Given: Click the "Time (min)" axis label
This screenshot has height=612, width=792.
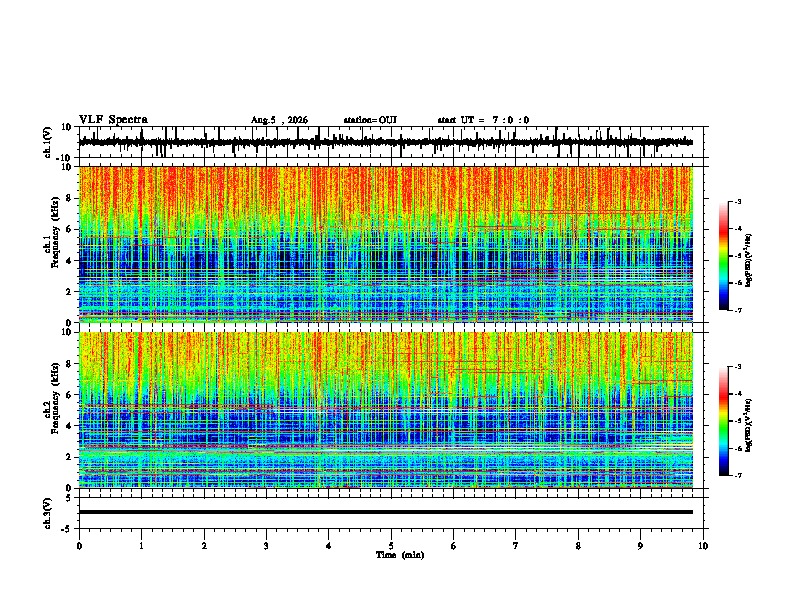Looking at the screenshot, I should [x=400, y=555].
